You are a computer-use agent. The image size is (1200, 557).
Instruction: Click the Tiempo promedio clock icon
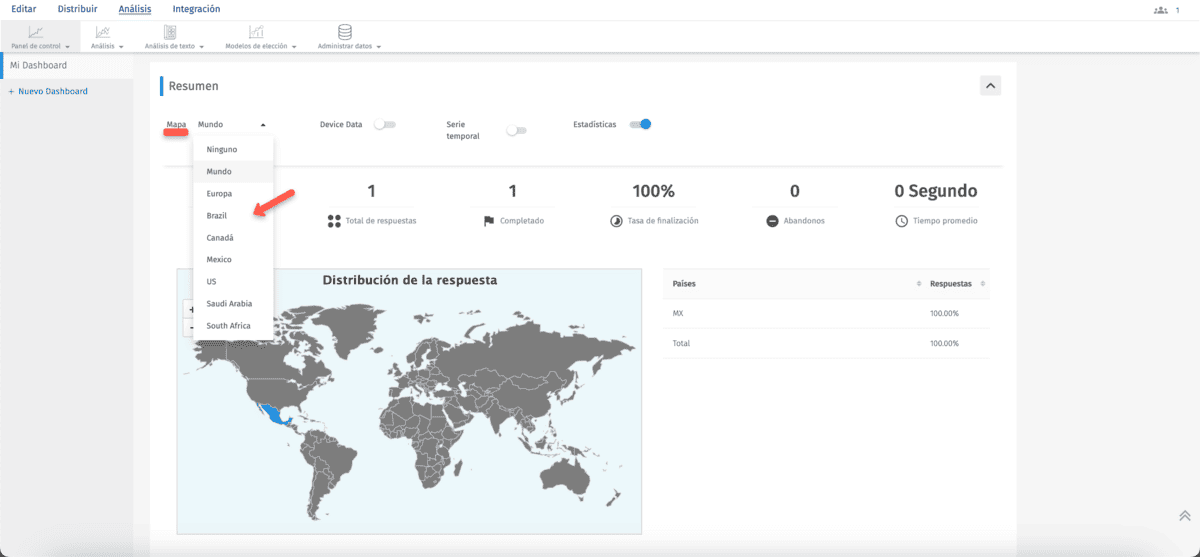tap(901, 221)
